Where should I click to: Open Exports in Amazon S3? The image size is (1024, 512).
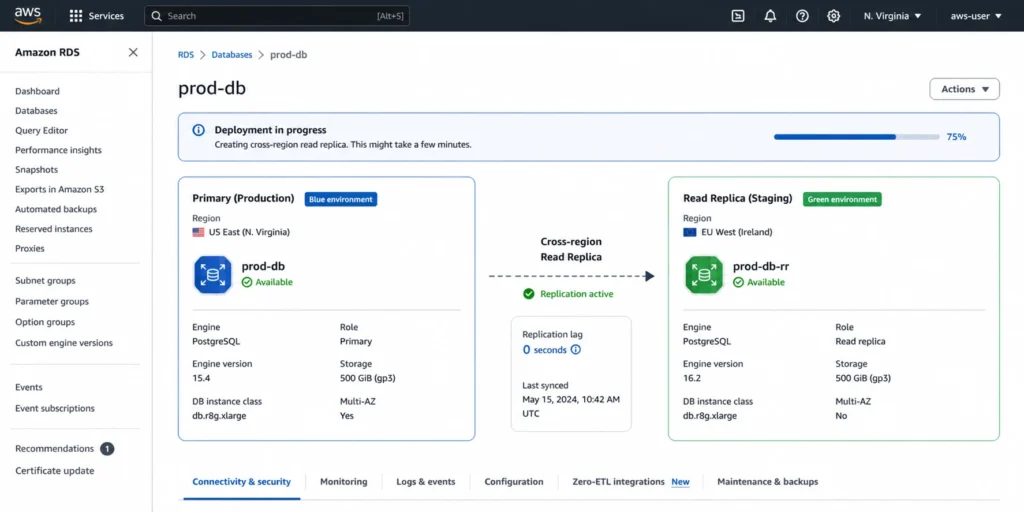[x=59, y=189]
